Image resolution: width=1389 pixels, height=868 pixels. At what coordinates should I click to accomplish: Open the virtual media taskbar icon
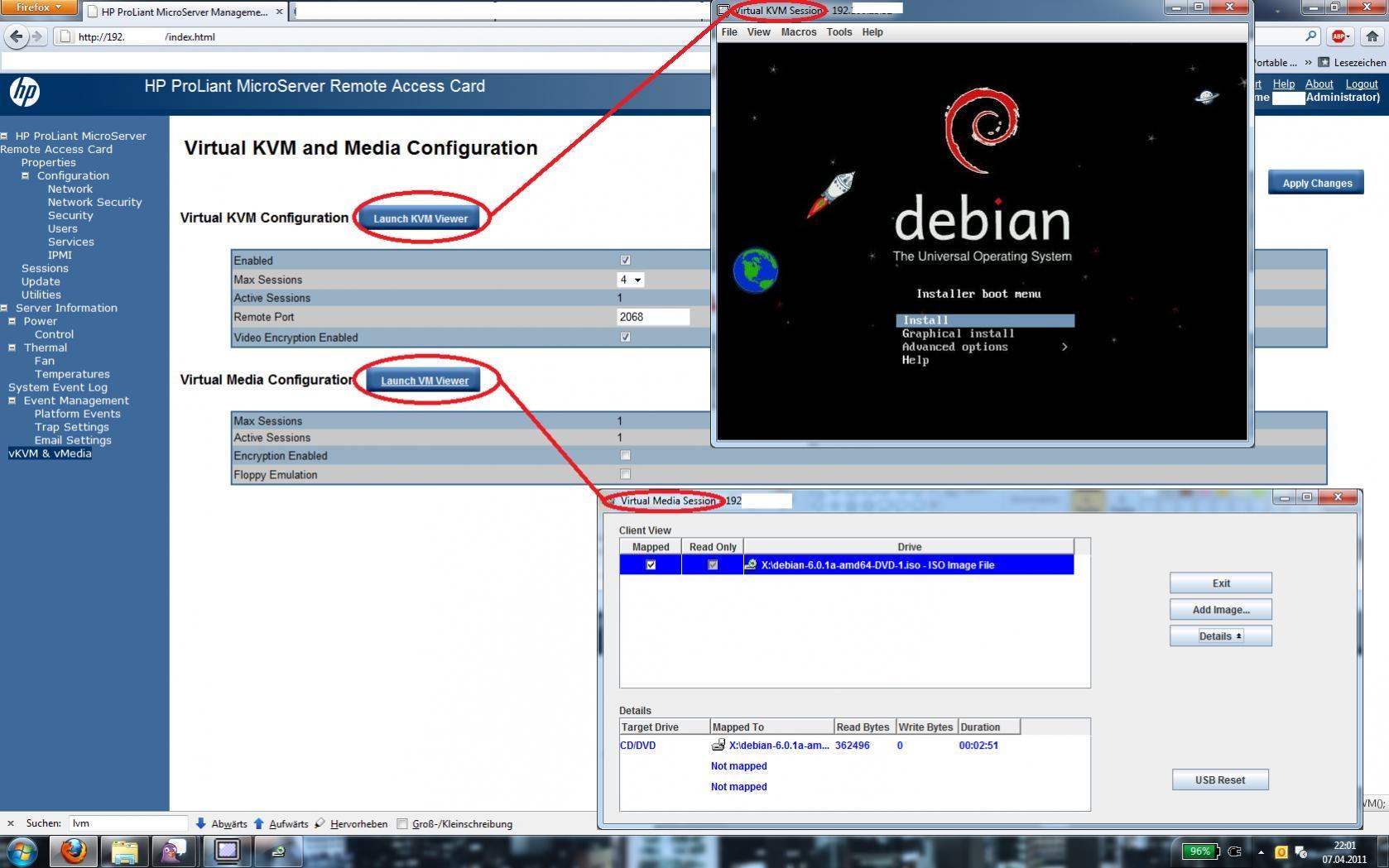click(277, 851)
